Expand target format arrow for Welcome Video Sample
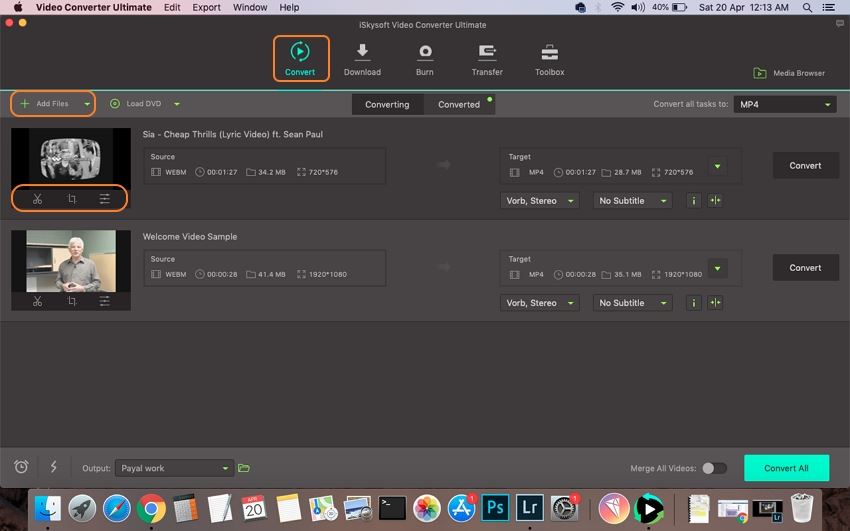Image resolution: width=850 pixels, height=531 pixels. (717, 268)
